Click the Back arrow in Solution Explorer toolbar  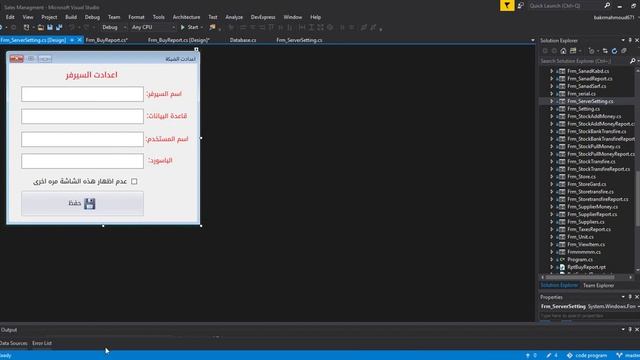click(x=545, y=51)
